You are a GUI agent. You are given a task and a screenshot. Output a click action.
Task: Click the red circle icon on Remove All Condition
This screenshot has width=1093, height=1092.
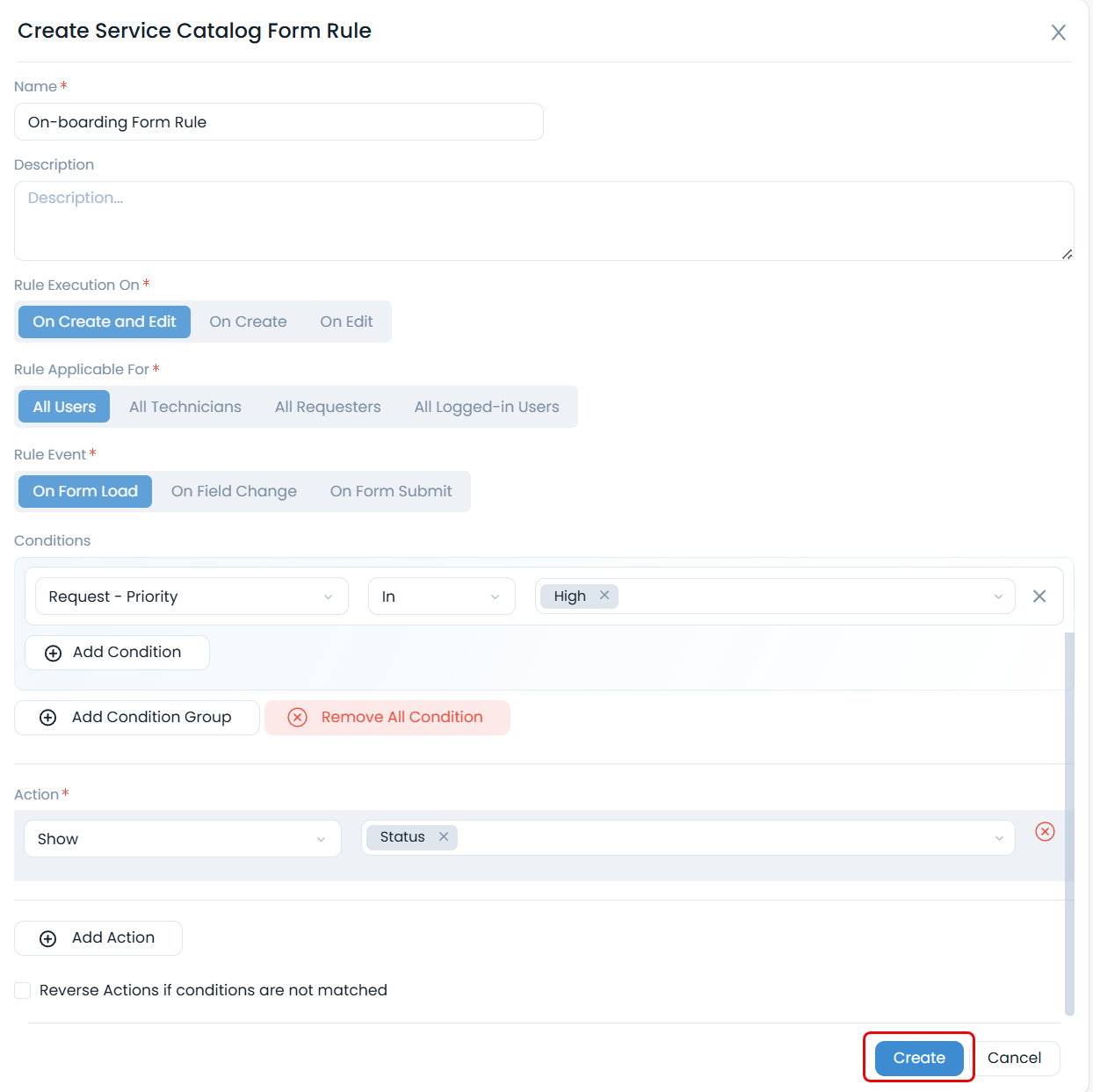[x=297, y=717]
